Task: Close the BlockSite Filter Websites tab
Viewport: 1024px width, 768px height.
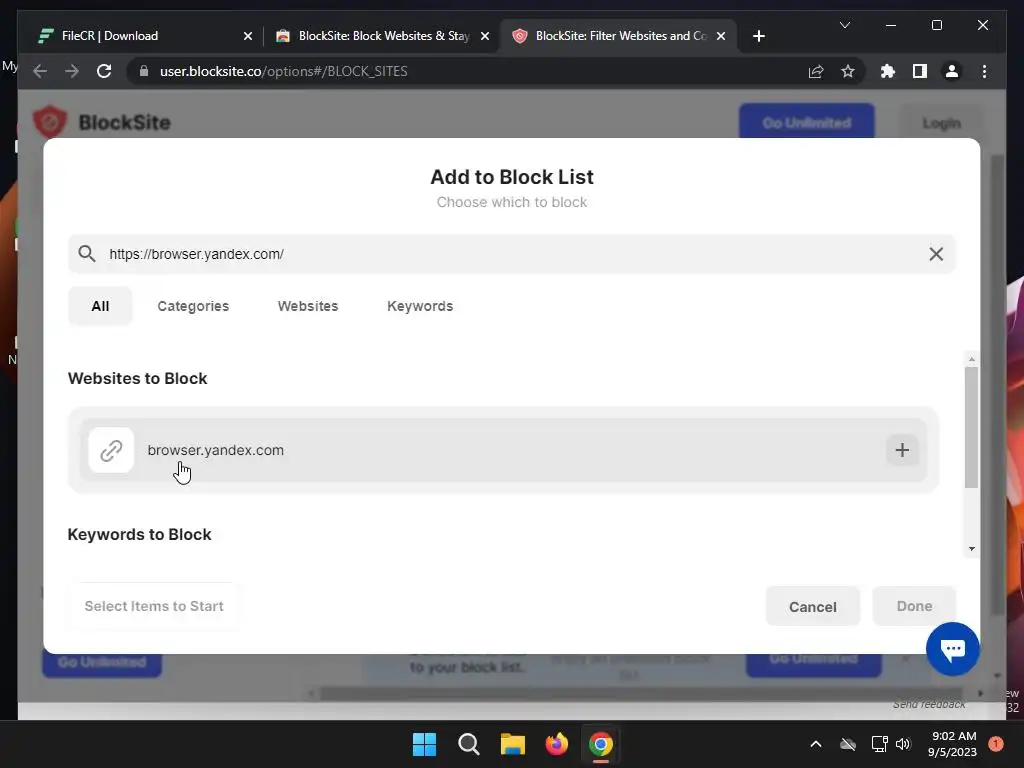Action: click(720, 37)
